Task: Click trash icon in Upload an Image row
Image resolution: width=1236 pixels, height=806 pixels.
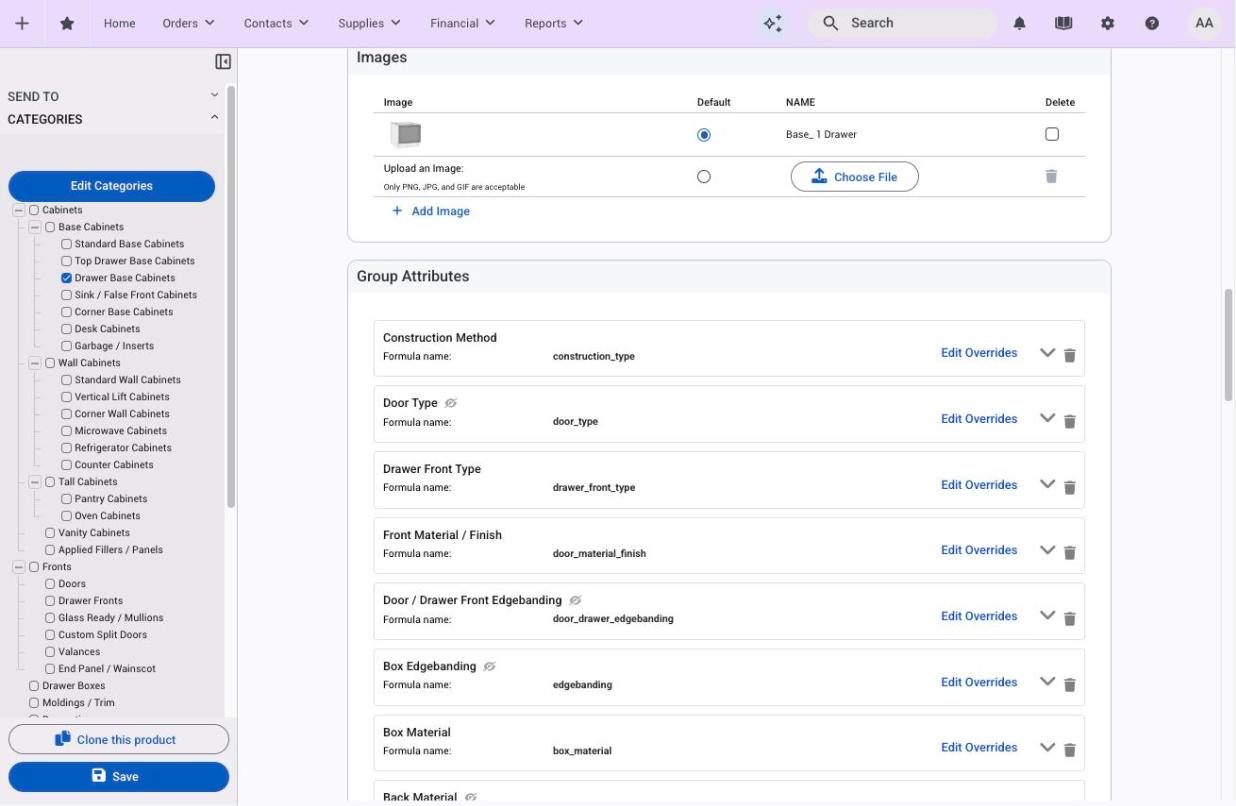Action: click(x=1051, y=176)
